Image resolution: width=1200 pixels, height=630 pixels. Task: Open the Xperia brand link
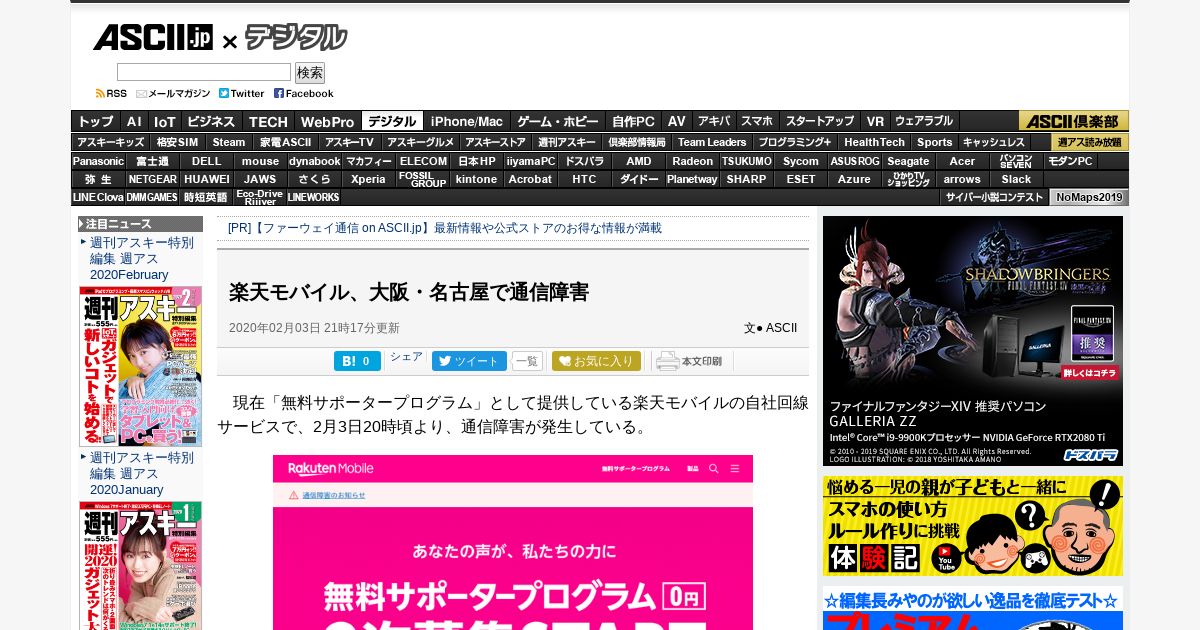tap(368, 179)
